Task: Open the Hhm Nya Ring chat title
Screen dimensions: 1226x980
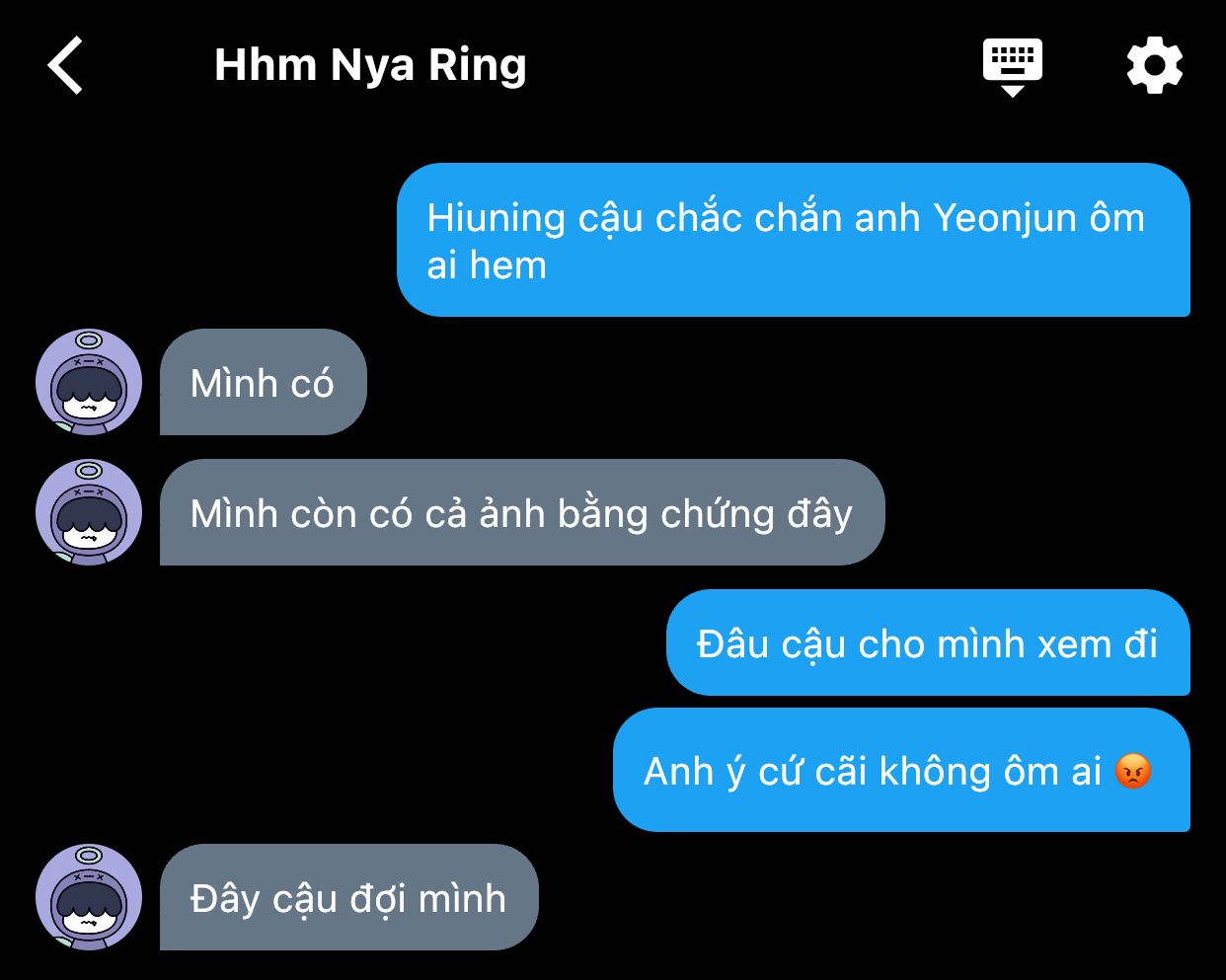Action: [x=370, y=65]
